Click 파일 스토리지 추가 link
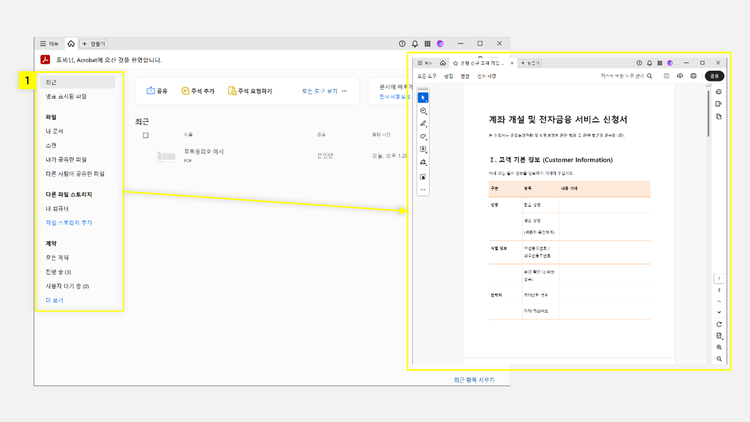 click(x=68, y=223)
